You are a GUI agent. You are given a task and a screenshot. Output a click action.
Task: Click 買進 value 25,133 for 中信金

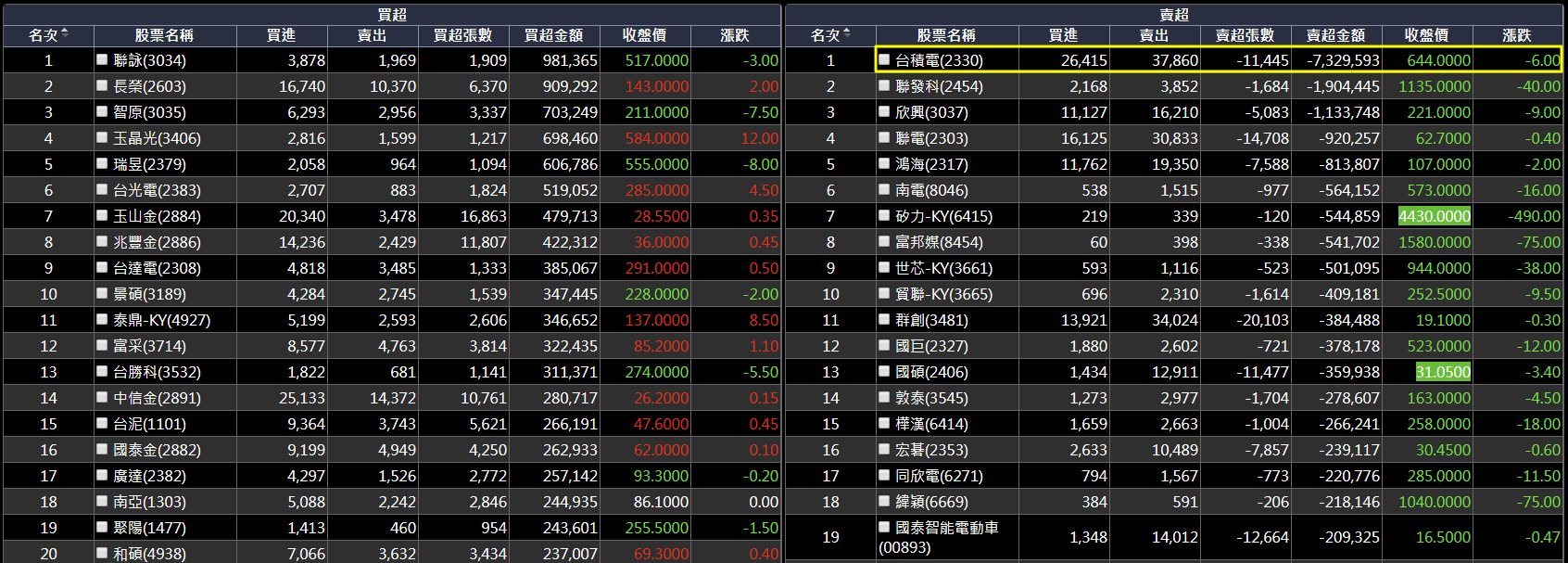point(302,398)
